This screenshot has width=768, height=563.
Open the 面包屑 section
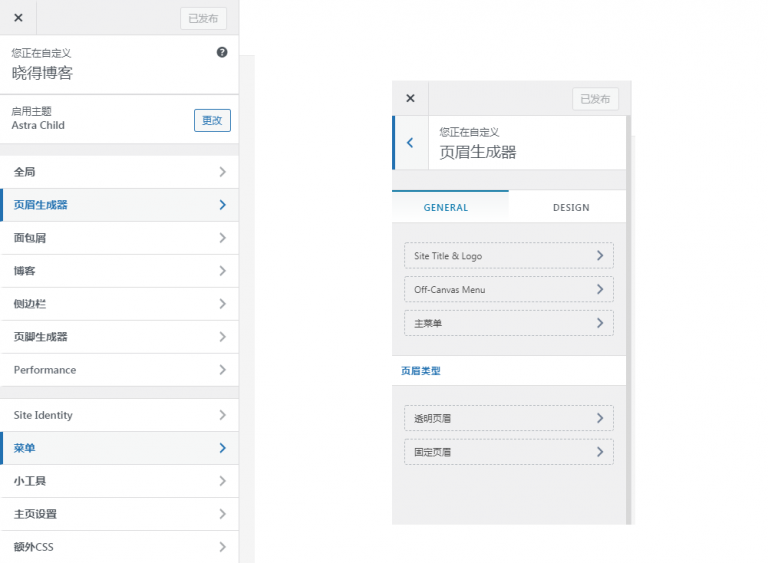(x=119, y=238)
